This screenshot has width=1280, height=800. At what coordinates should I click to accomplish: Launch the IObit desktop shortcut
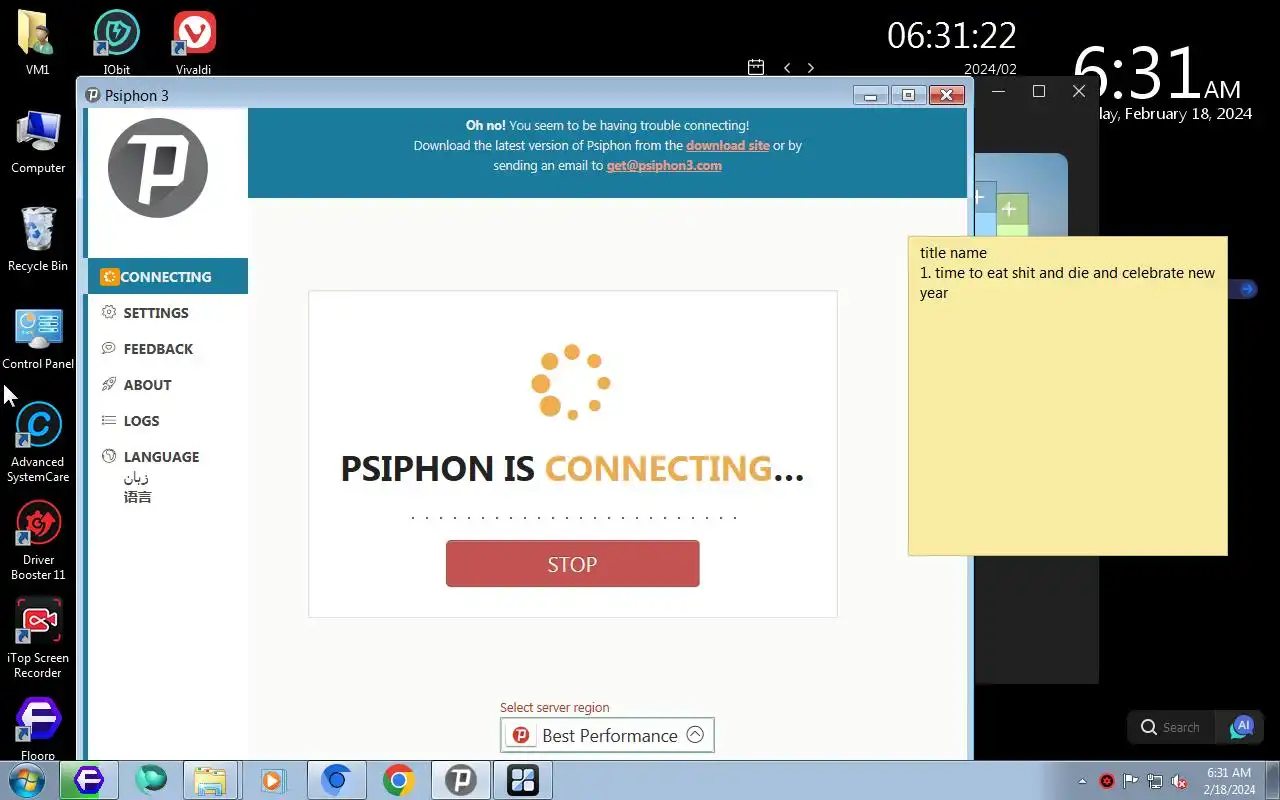coord(116,42)
